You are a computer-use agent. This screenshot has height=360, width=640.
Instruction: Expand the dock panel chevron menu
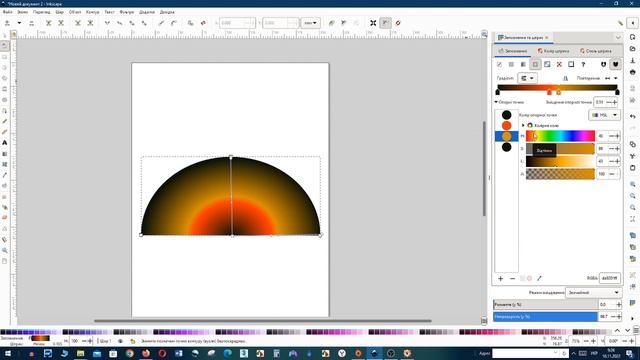(618, 38)
